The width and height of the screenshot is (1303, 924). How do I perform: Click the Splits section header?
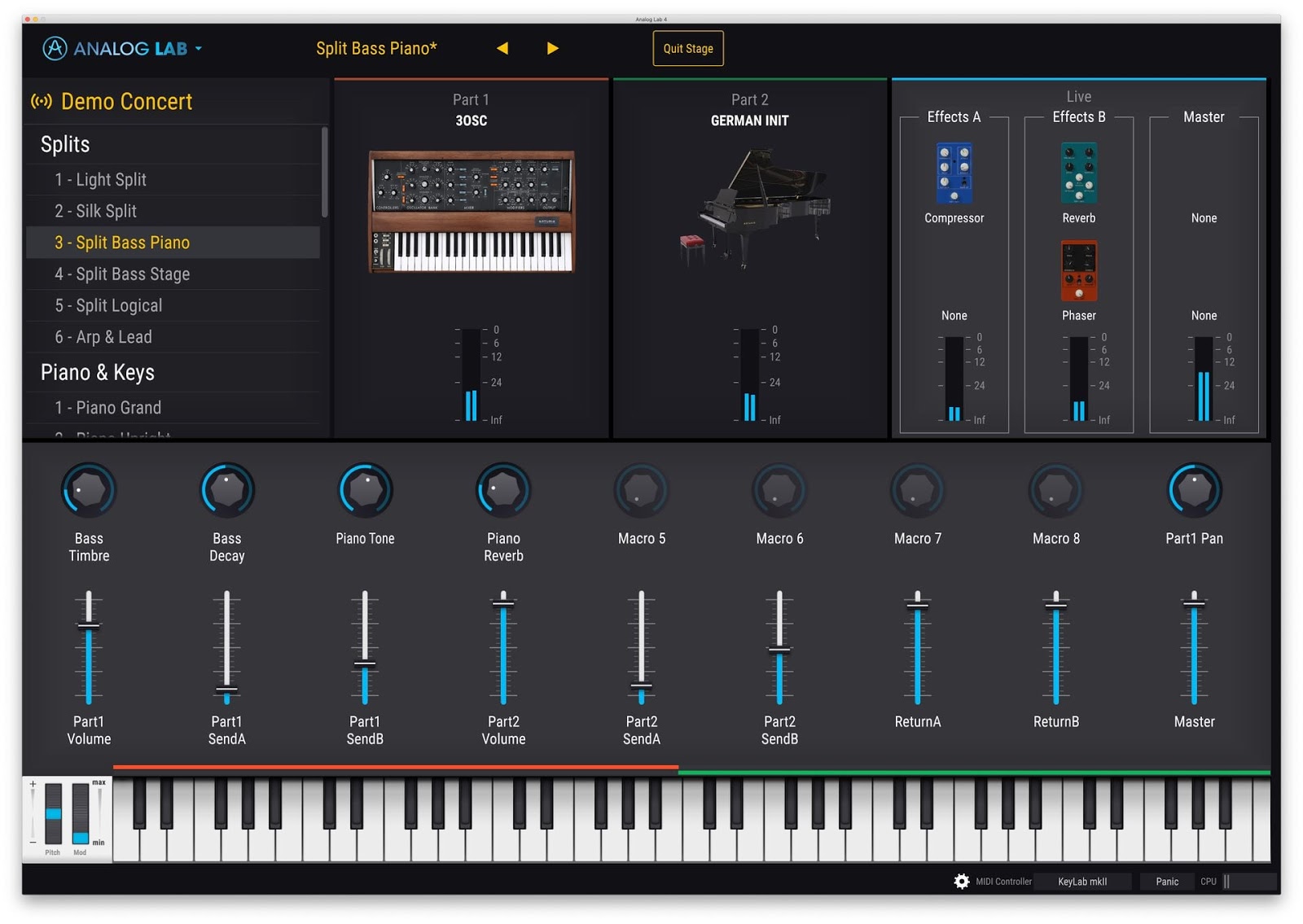pyautogui.click(x=65, y=144)
